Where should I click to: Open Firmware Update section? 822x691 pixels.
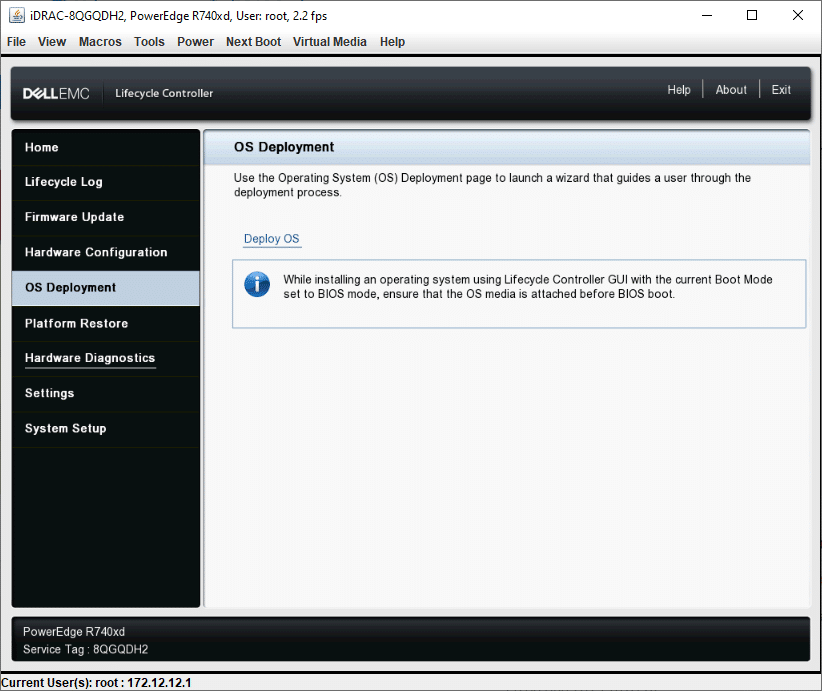click(106, 217)
